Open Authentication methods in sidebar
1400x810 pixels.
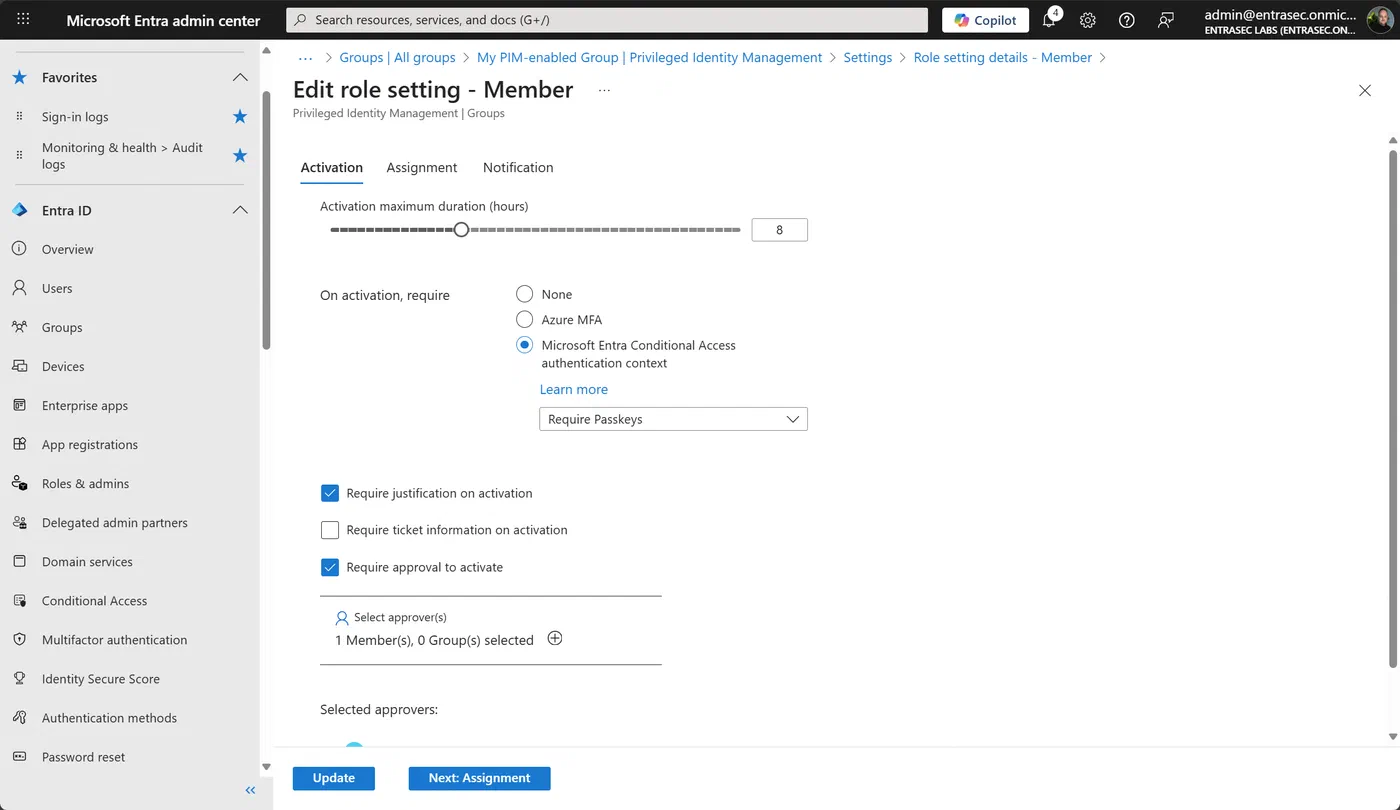coord(109,717)
